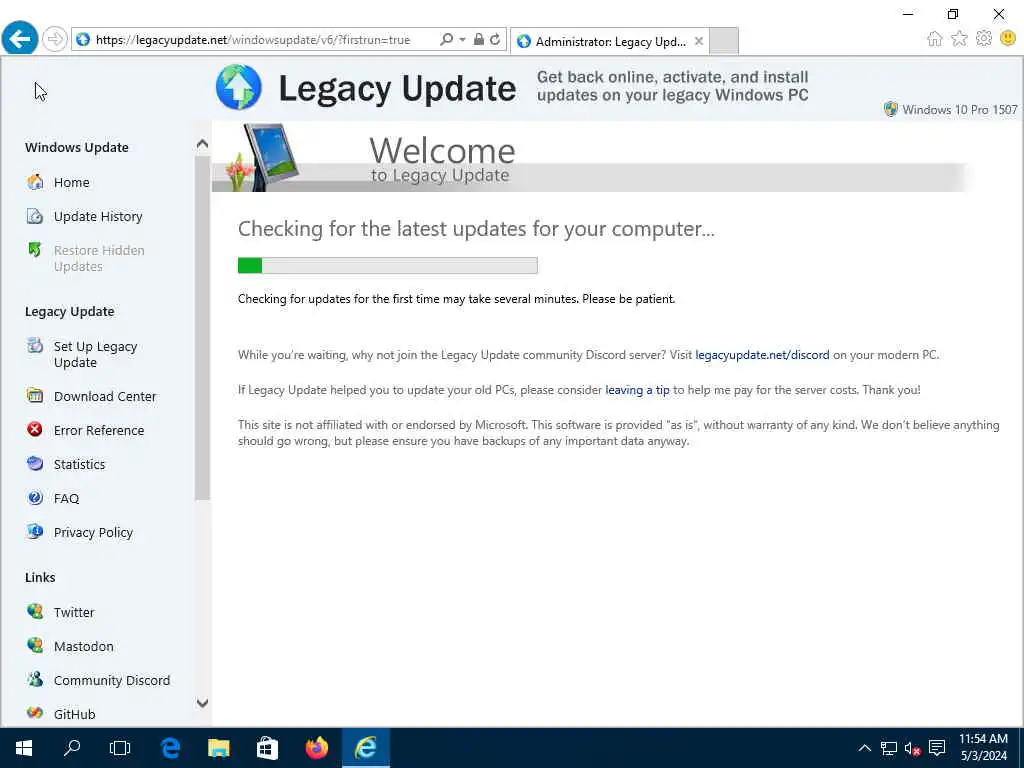Click the browser Forward arrow button
Image resolution: width=1024 pixels, height=768 pixels.
(55, 39)
